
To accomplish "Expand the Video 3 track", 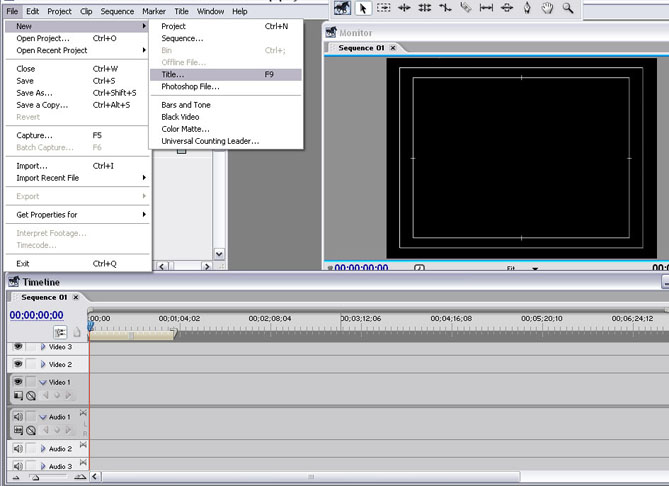I will (x=43, y=347).
